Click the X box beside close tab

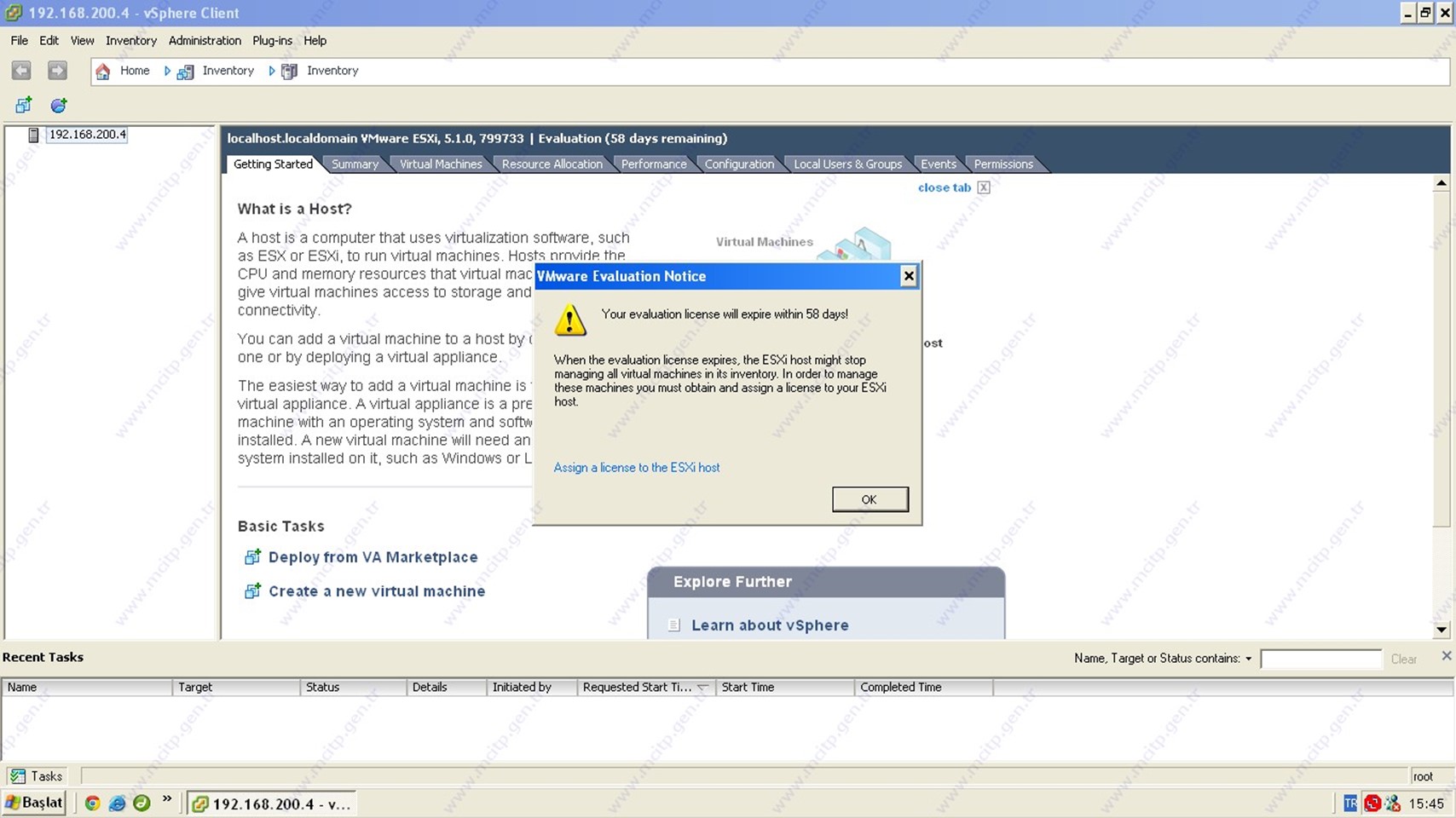click(x=984, y=187)
